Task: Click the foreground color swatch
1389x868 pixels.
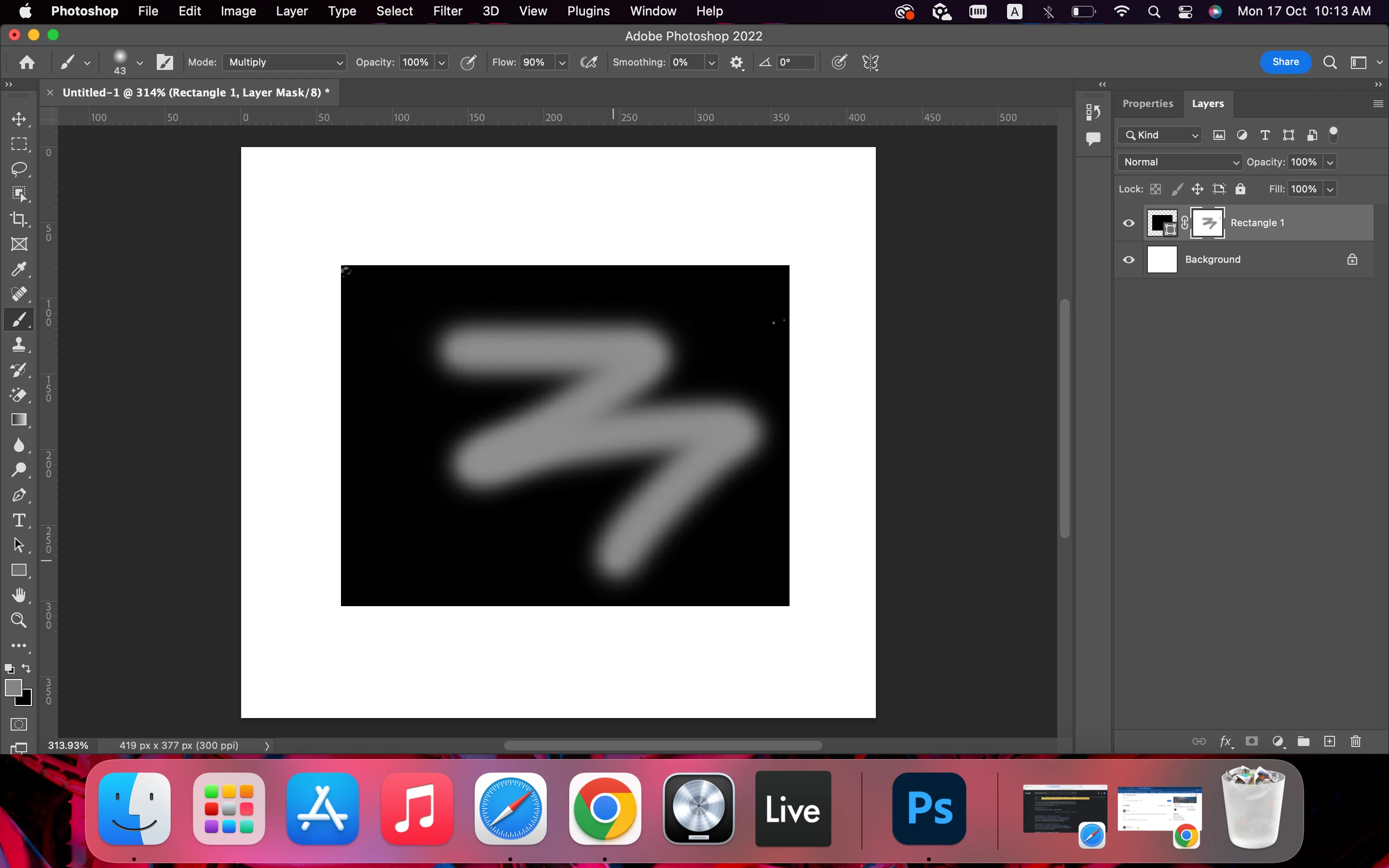Action: (13, 687)
